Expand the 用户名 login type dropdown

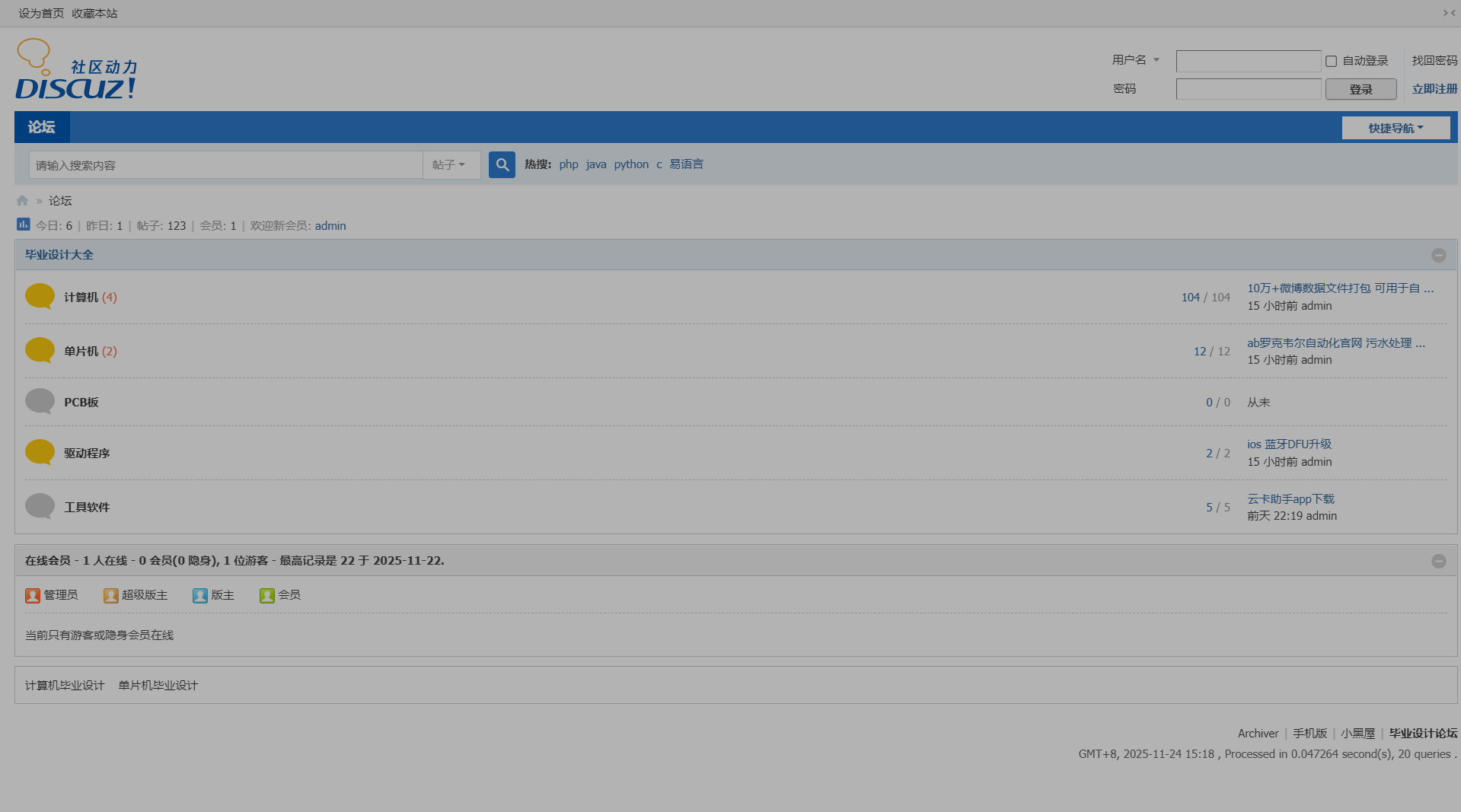pos(1135,60)
